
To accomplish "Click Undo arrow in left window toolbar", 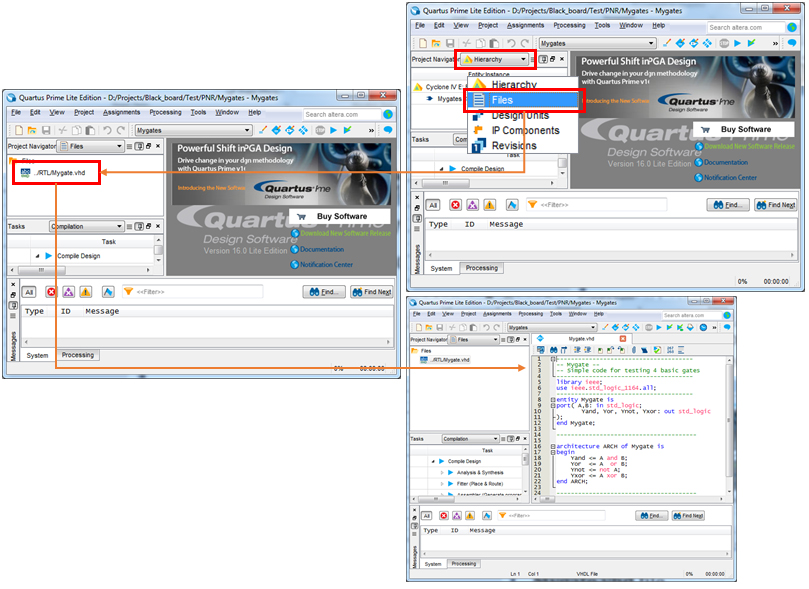I will pyautogui.click(x=107, y=130).
